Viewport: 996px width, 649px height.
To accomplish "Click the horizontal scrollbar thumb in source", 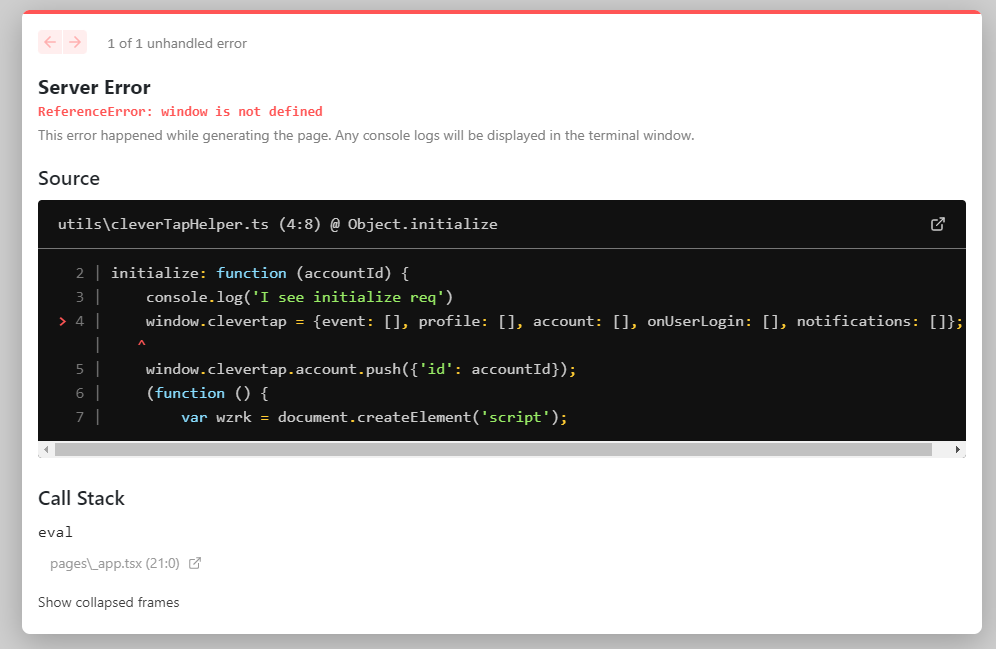I will point(493,450).
